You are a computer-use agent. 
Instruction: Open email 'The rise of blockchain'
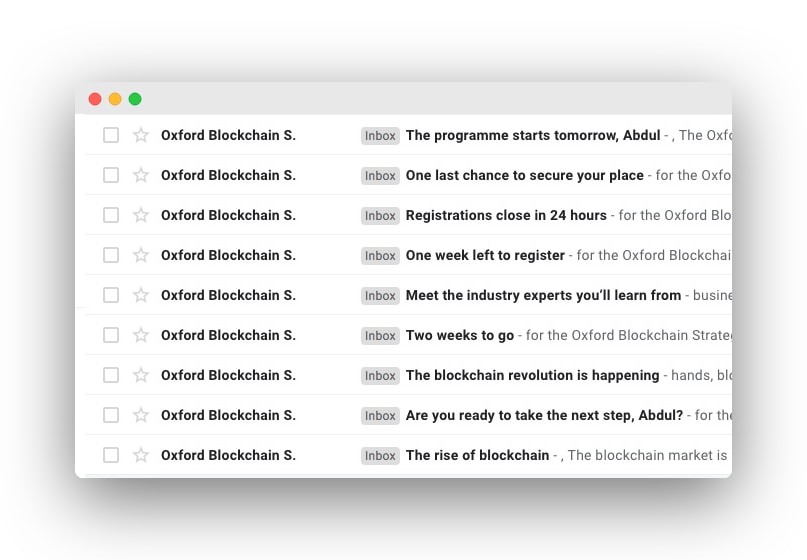[x=477, y=456]
